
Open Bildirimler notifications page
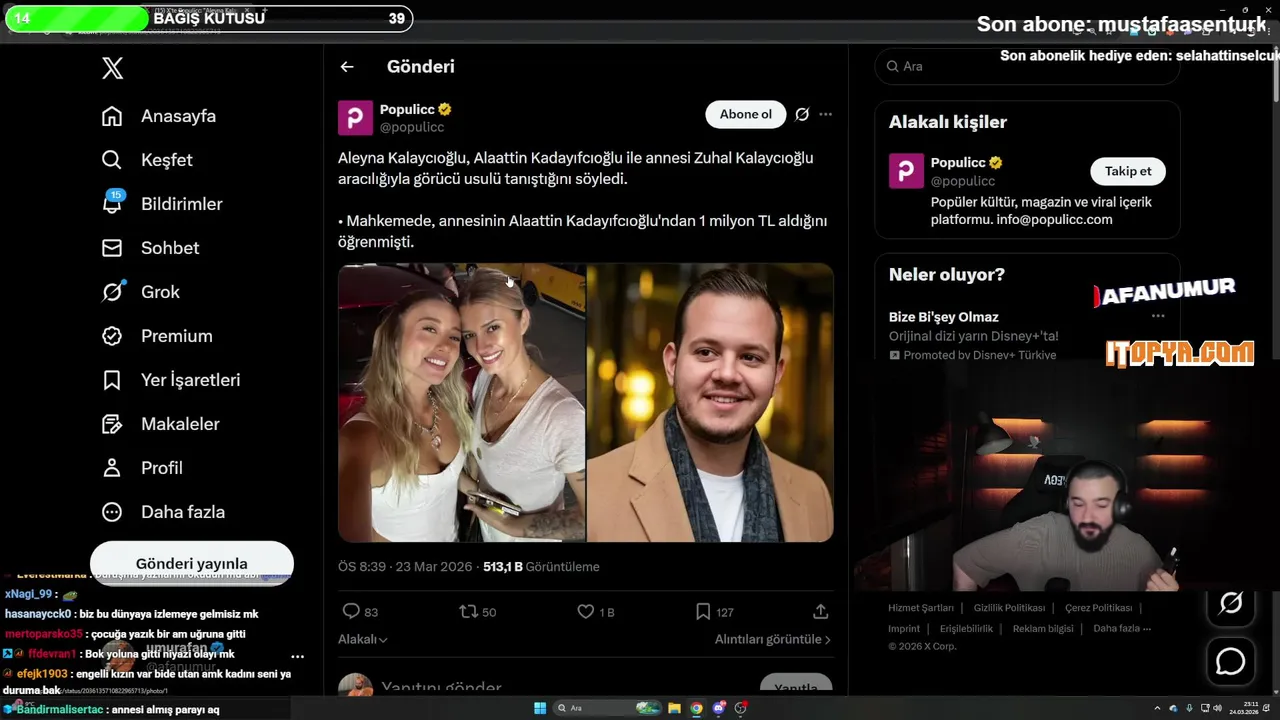162,204
